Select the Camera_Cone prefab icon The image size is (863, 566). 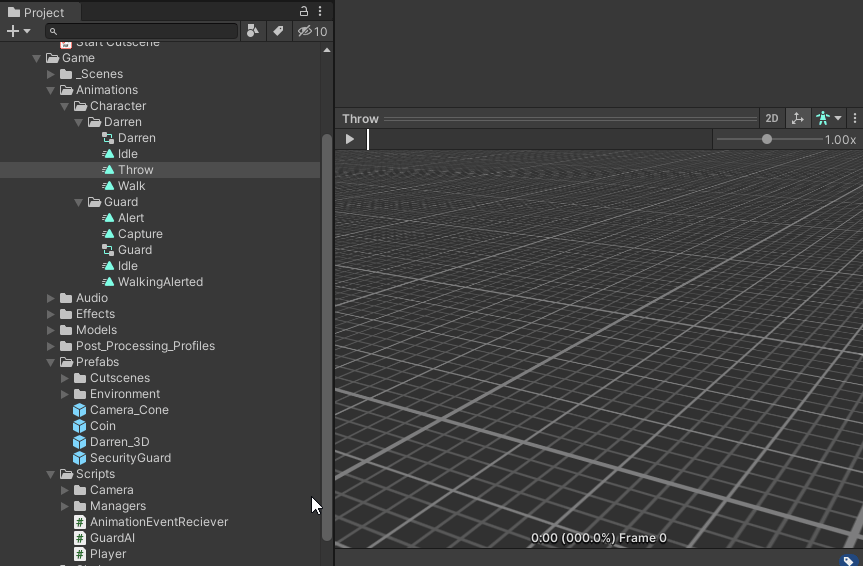point(80,410)
